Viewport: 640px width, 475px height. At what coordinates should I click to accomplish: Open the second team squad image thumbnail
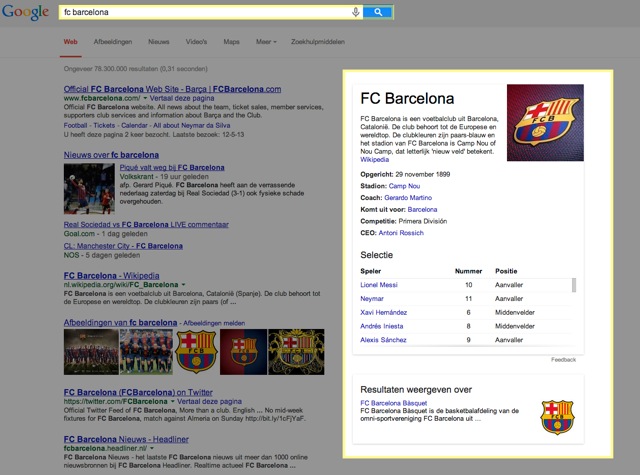click(146, 352)
